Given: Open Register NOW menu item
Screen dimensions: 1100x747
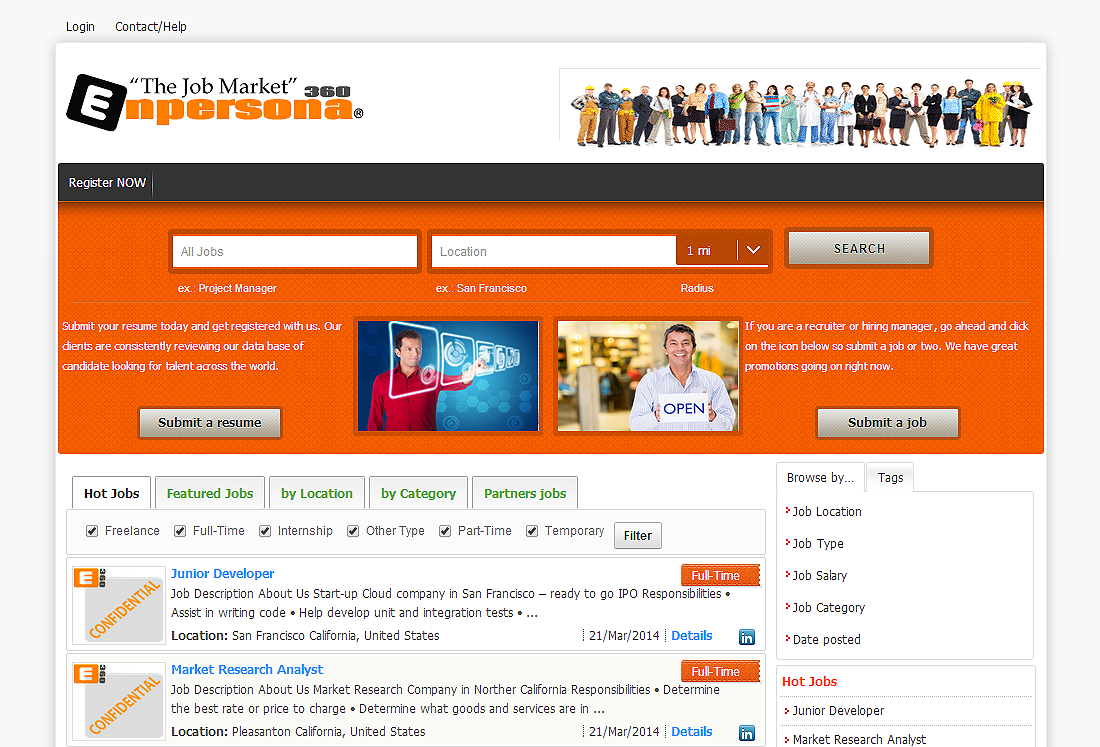Looking at the screenshot, I should point(107,182).
